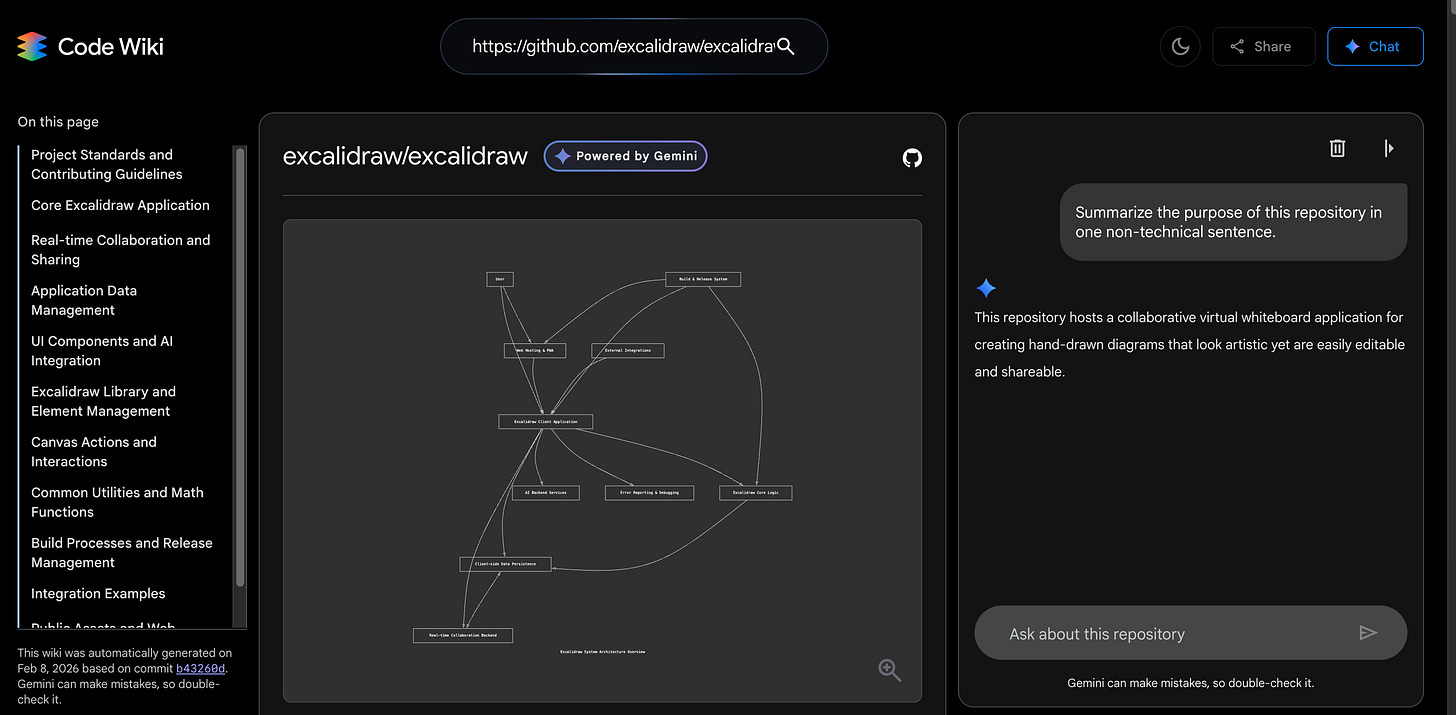Open the Chat panel button
Image resolution: width=1456 pixels, height=715 pixels.
click(1375, 46)
